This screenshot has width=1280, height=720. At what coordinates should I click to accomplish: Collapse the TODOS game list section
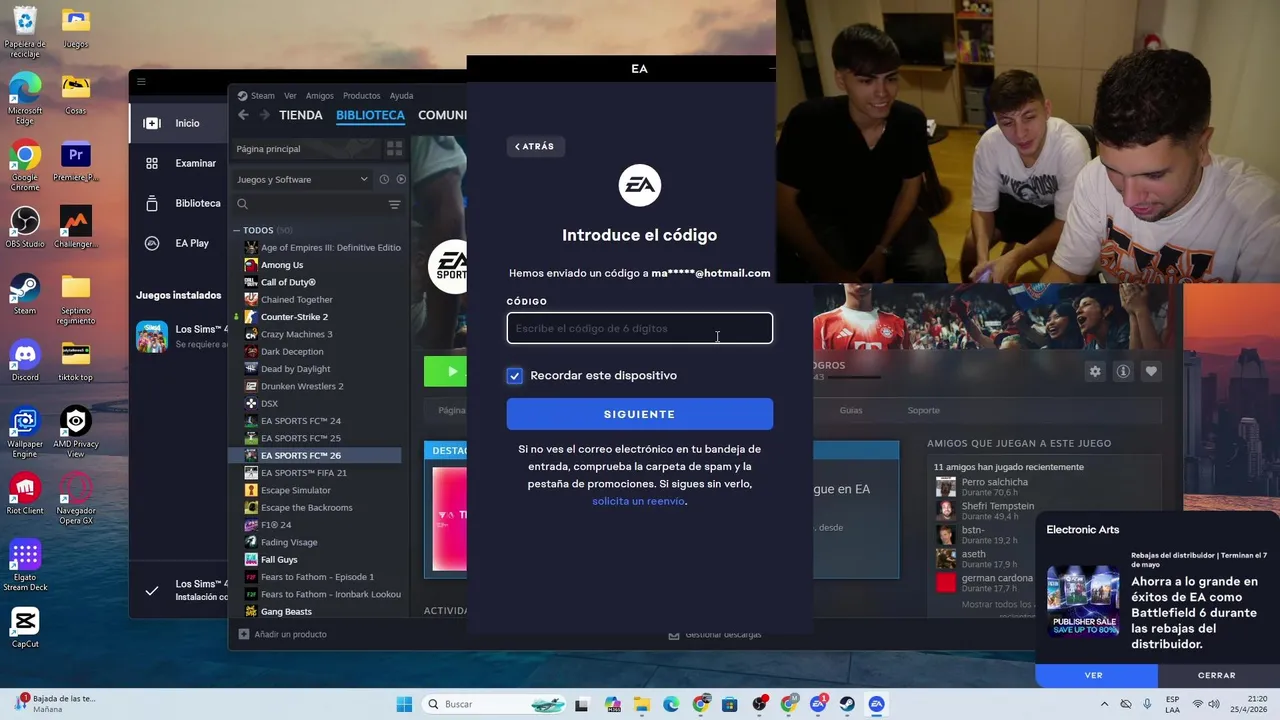click(237, 230)
